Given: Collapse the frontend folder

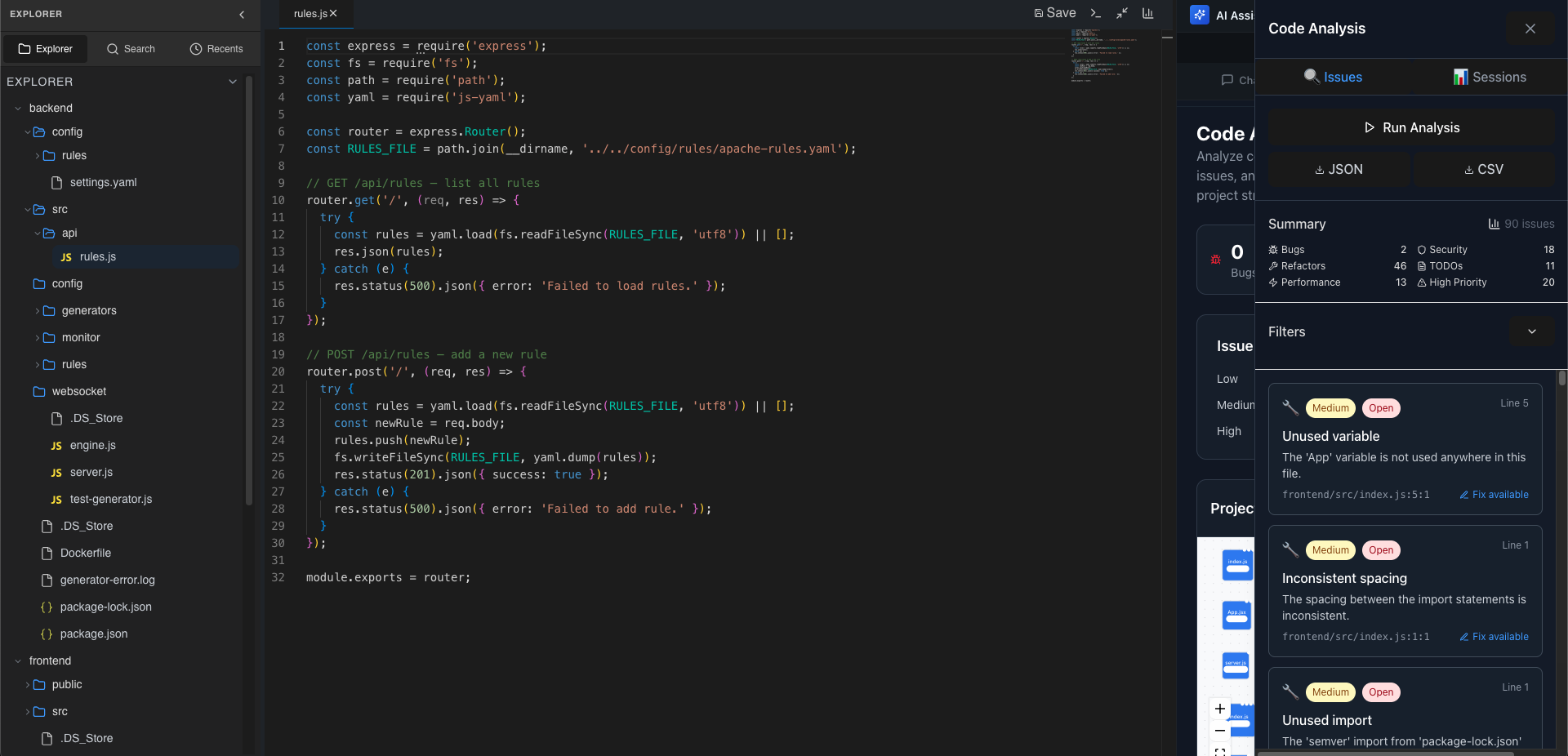Looking at the screenshot, I should click(x=18, y=661).
